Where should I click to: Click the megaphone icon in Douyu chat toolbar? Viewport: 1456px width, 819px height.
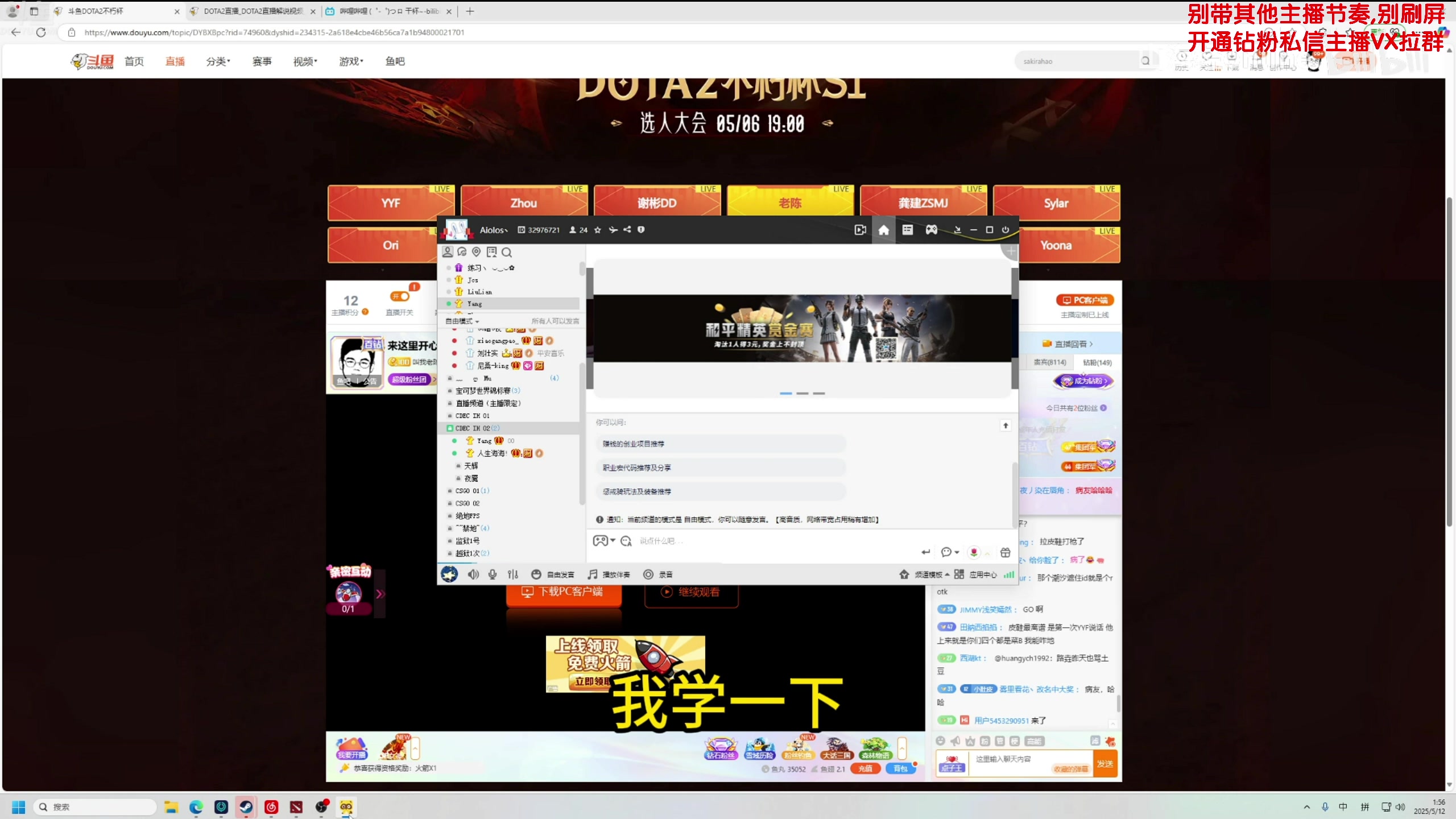pos(955,741)
